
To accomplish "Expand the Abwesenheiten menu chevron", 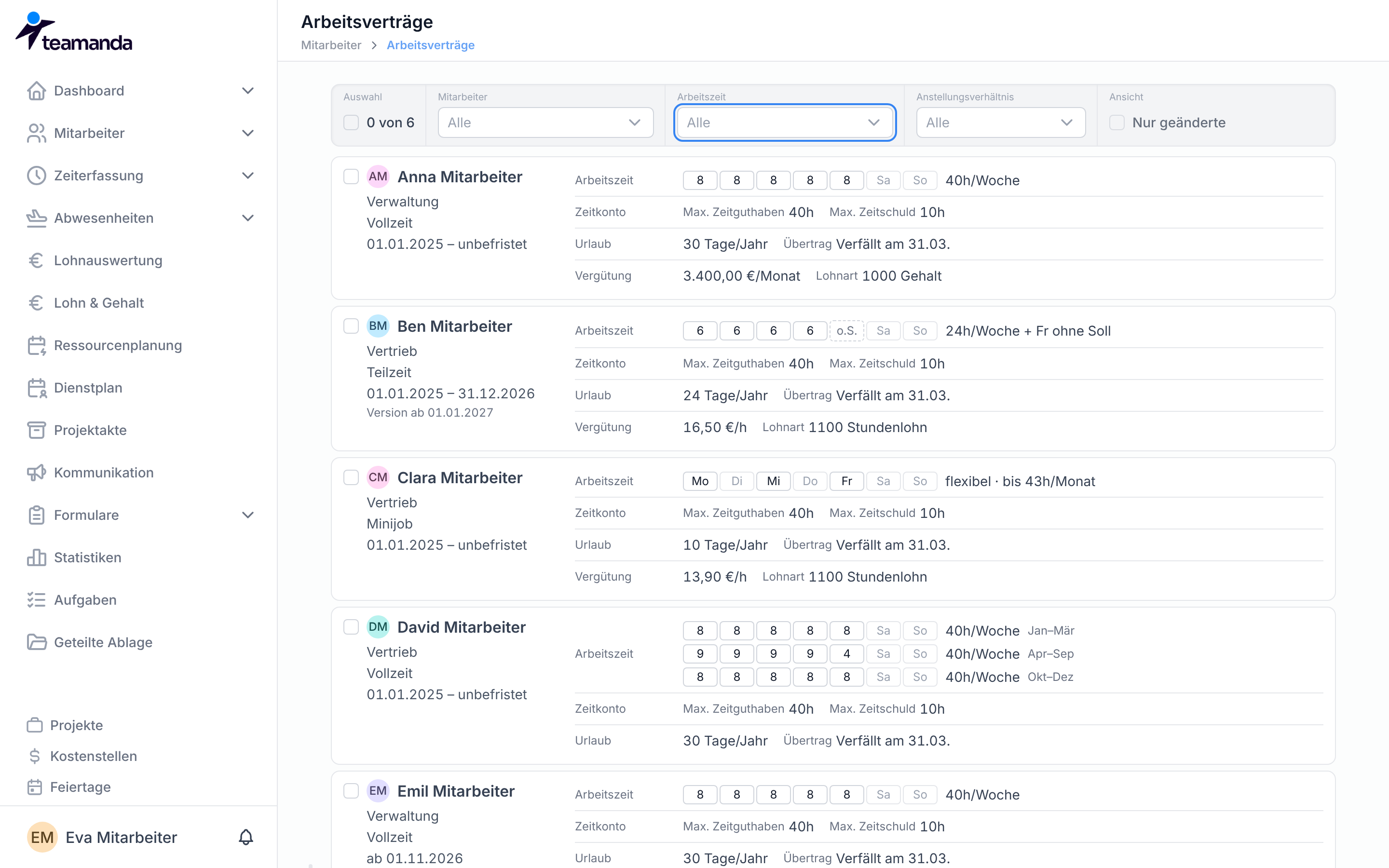I will [248, 218].
